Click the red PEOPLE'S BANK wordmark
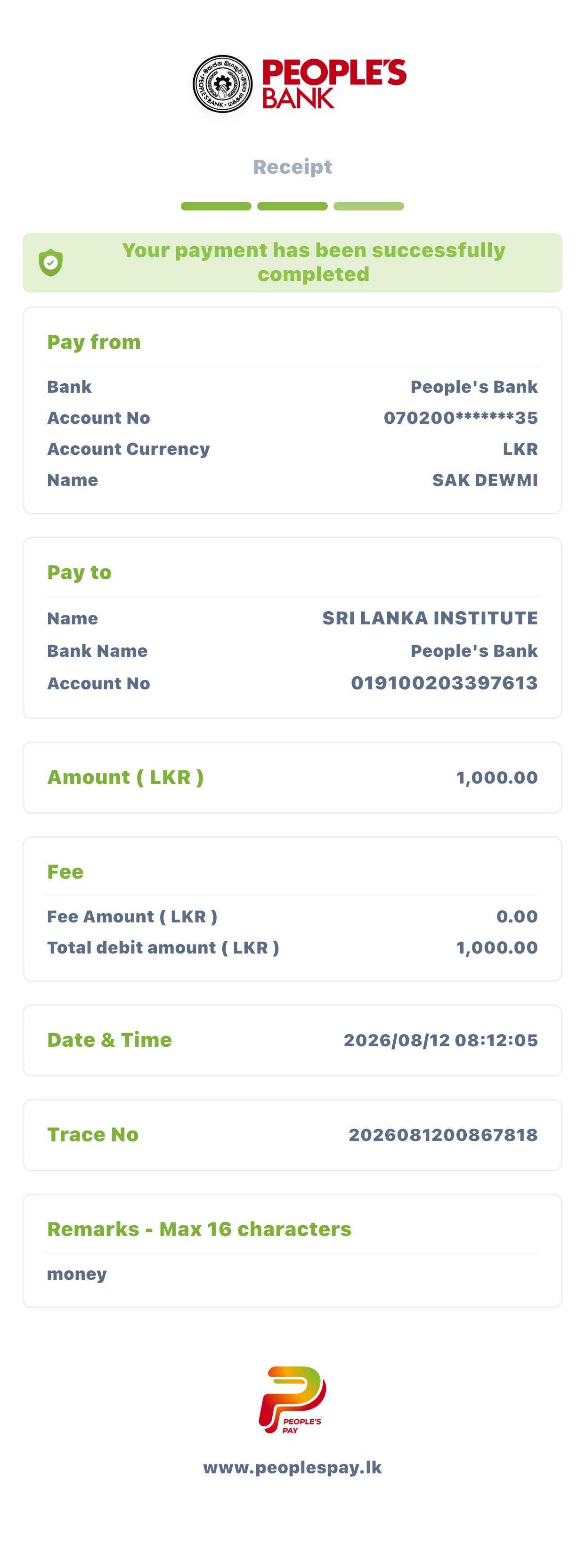The height and width of the screenshot is (1568, 585). pos(334,84)
